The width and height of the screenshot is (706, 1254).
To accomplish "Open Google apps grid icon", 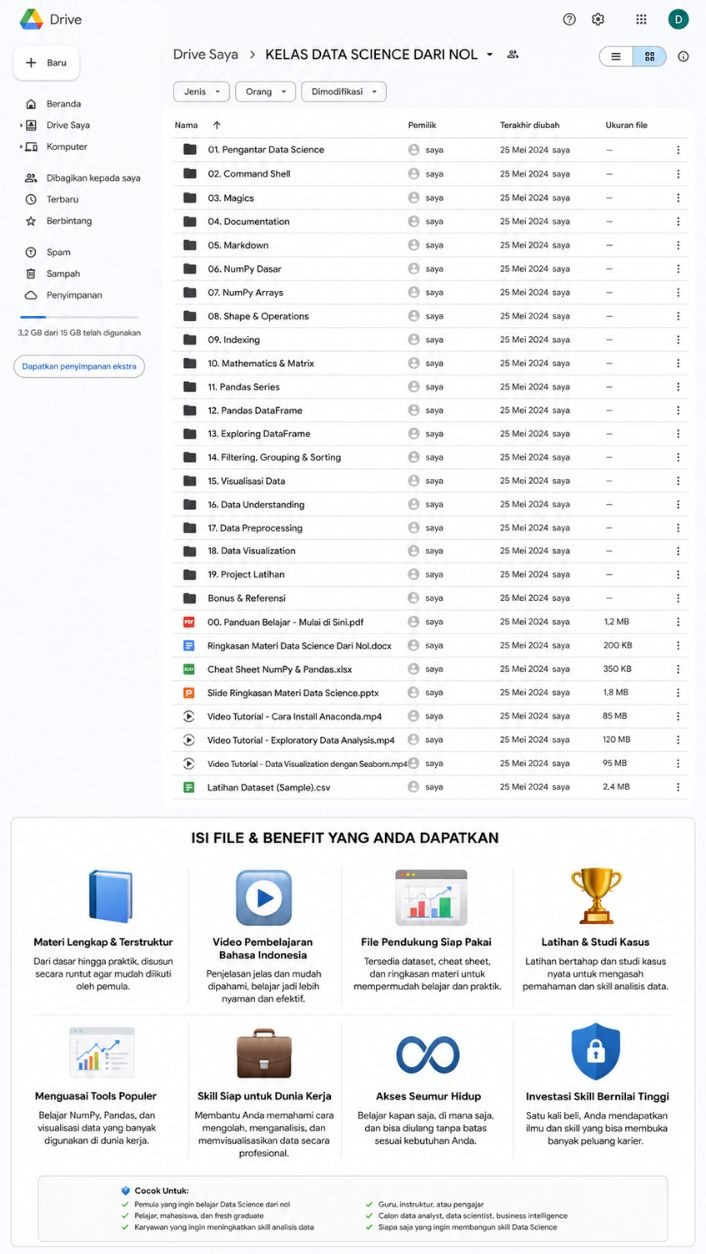I will (x=641, y=19).
